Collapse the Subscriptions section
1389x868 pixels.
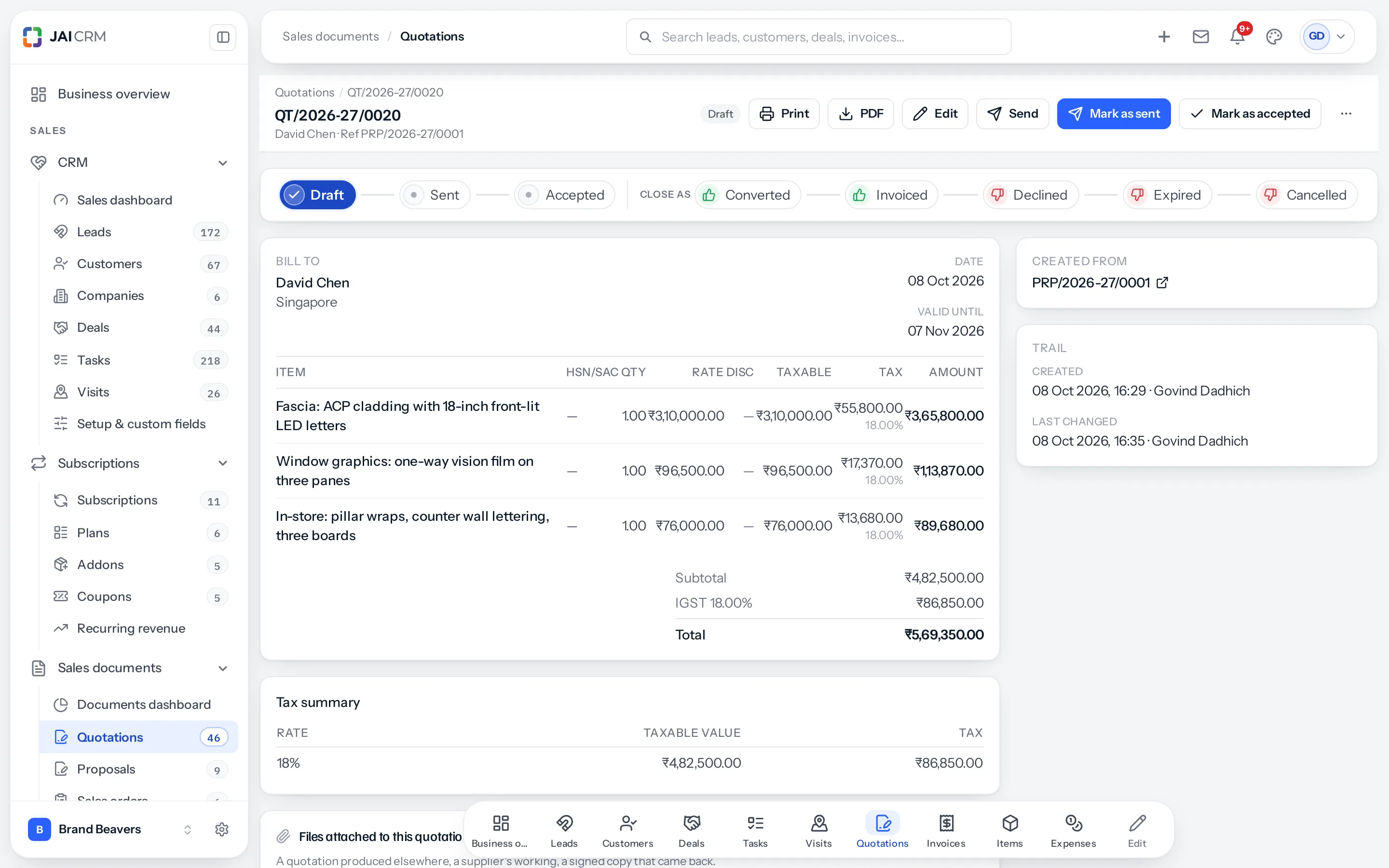pyautogui.click(x=223, y=463)
